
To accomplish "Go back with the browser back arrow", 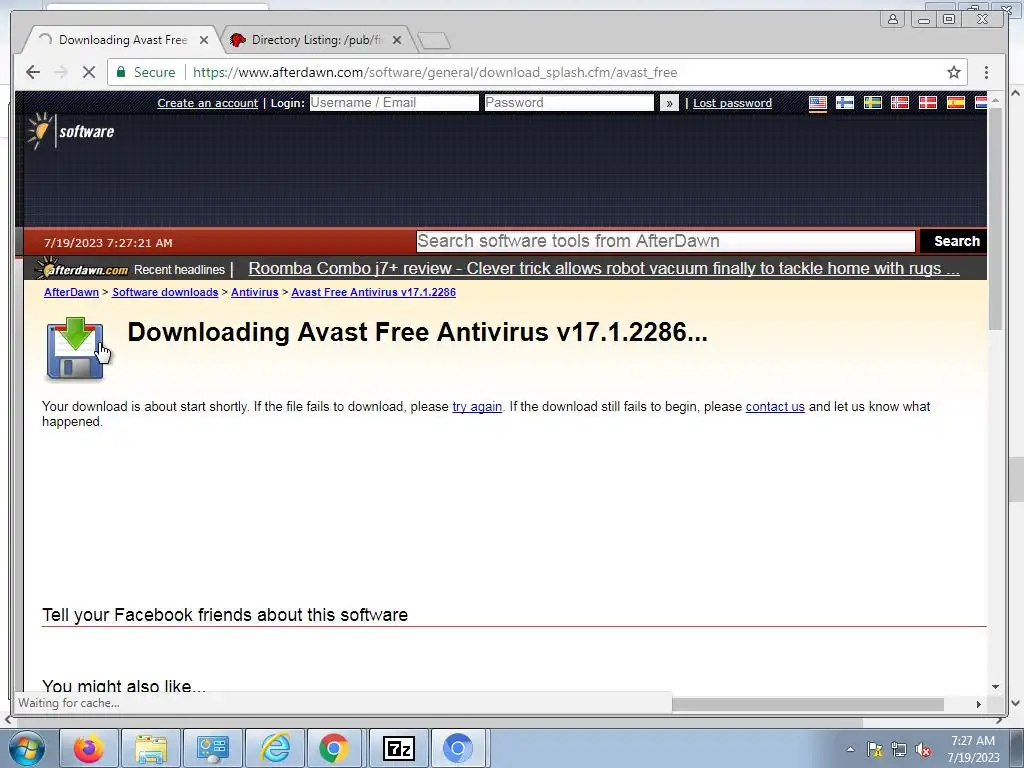I will coord(33,72).
